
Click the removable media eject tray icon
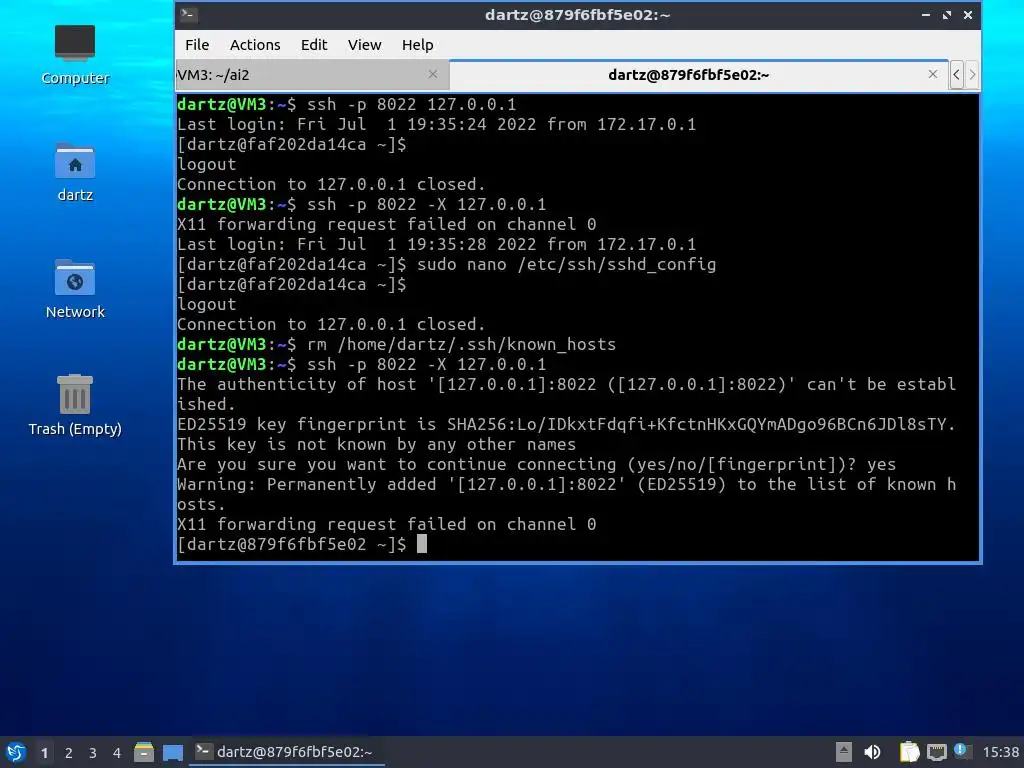coord(844,752)
